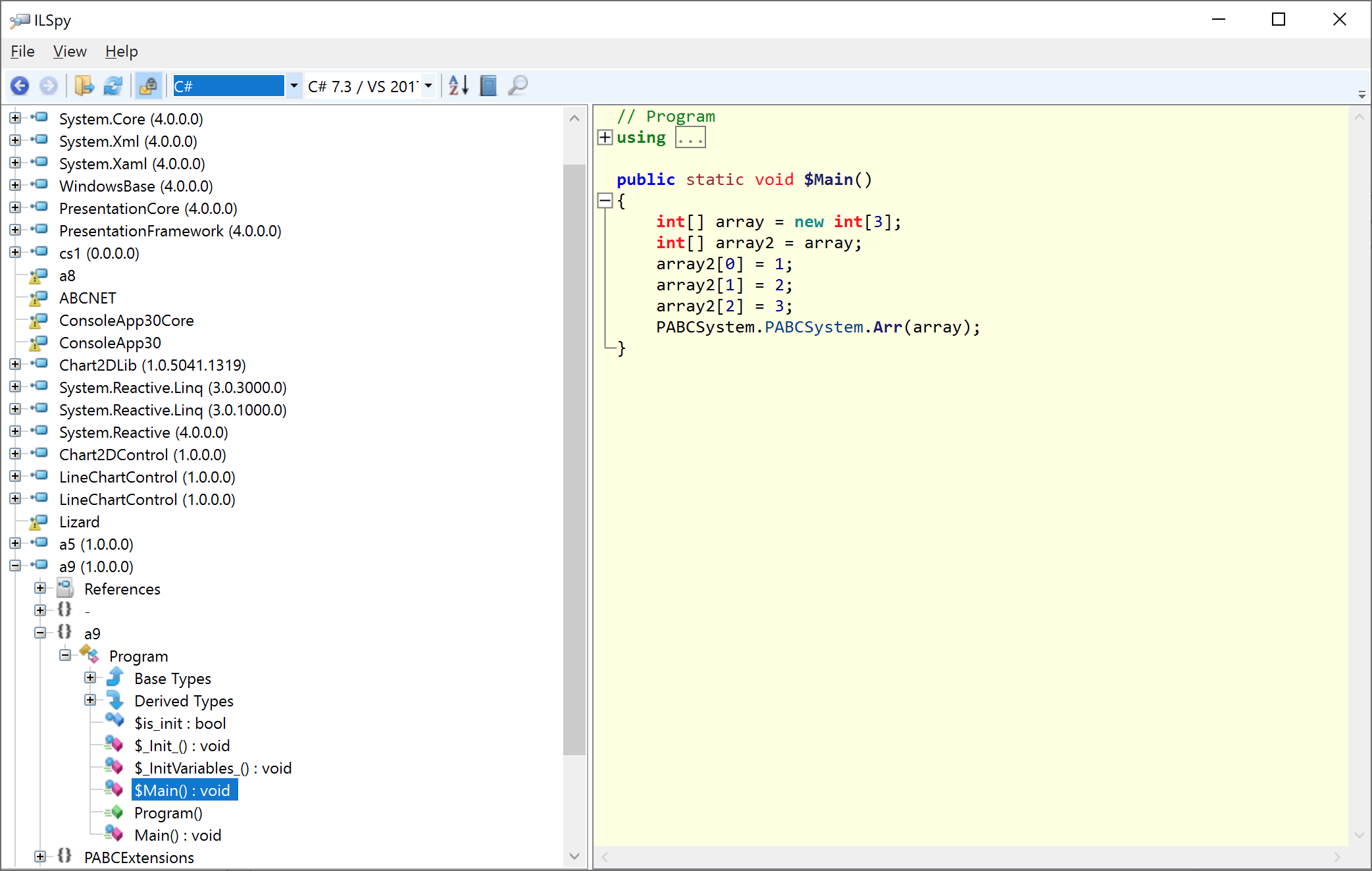The width and height of the screenshot is (1372, 871).
Task: Open the View menu
Action: 70,51
